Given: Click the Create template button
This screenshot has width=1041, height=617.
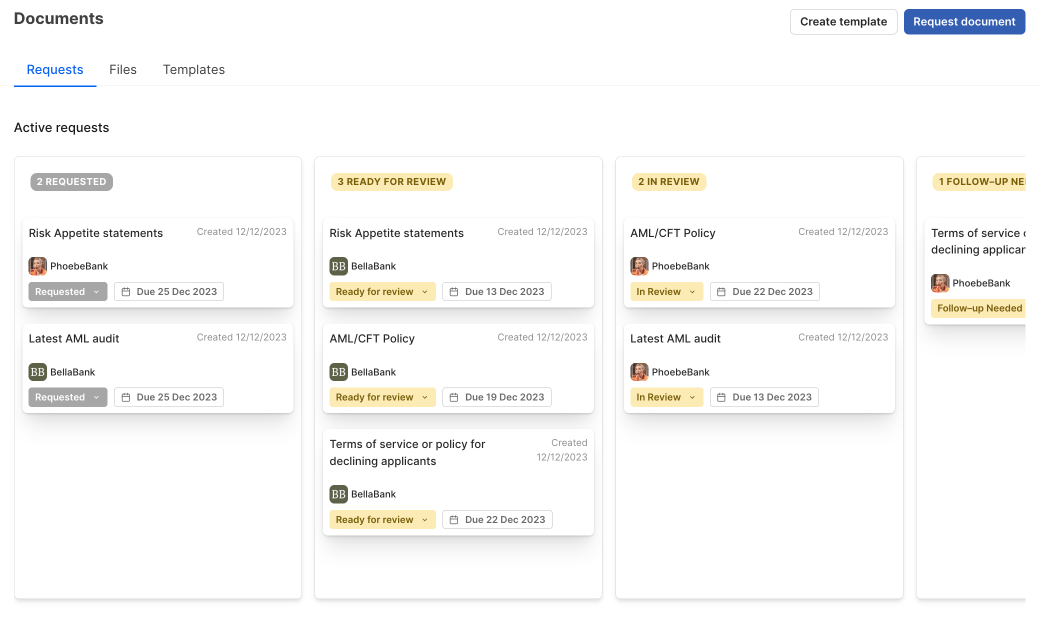Looking at the screenshot, I should click(843, 22).
